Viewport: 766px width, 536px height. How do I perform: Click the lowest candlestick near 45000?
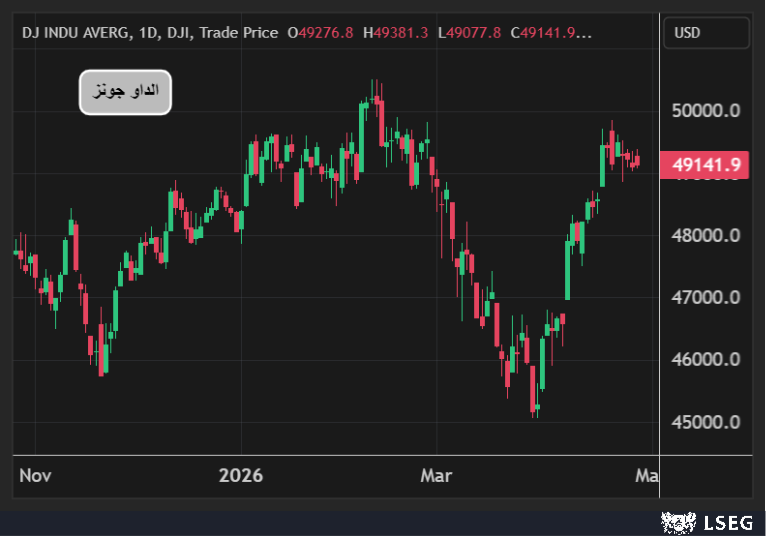[535, 405]
